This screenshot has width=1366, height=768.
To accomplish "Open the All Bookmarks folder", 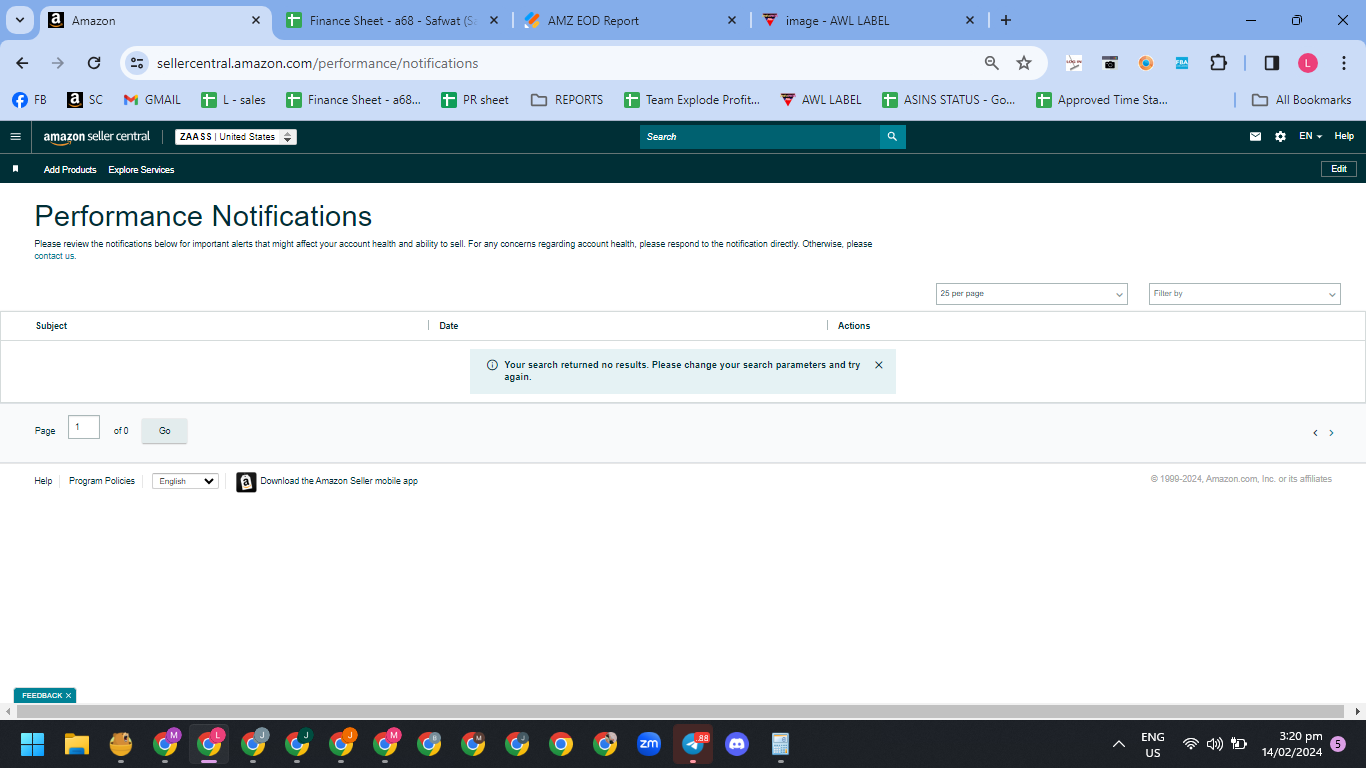I will [1302, 100].
